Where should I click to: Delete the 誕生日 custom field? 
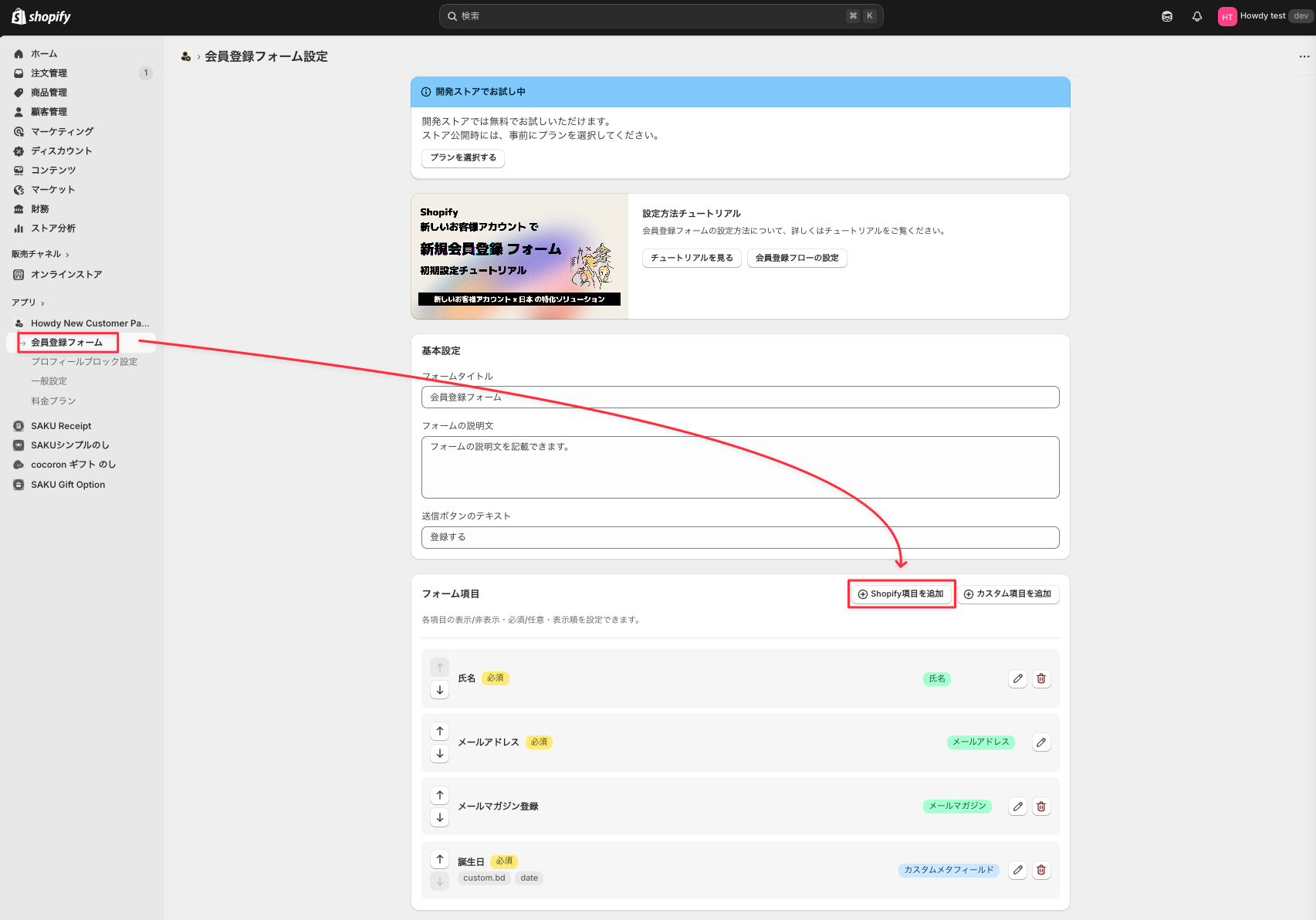click(1041, 870)
